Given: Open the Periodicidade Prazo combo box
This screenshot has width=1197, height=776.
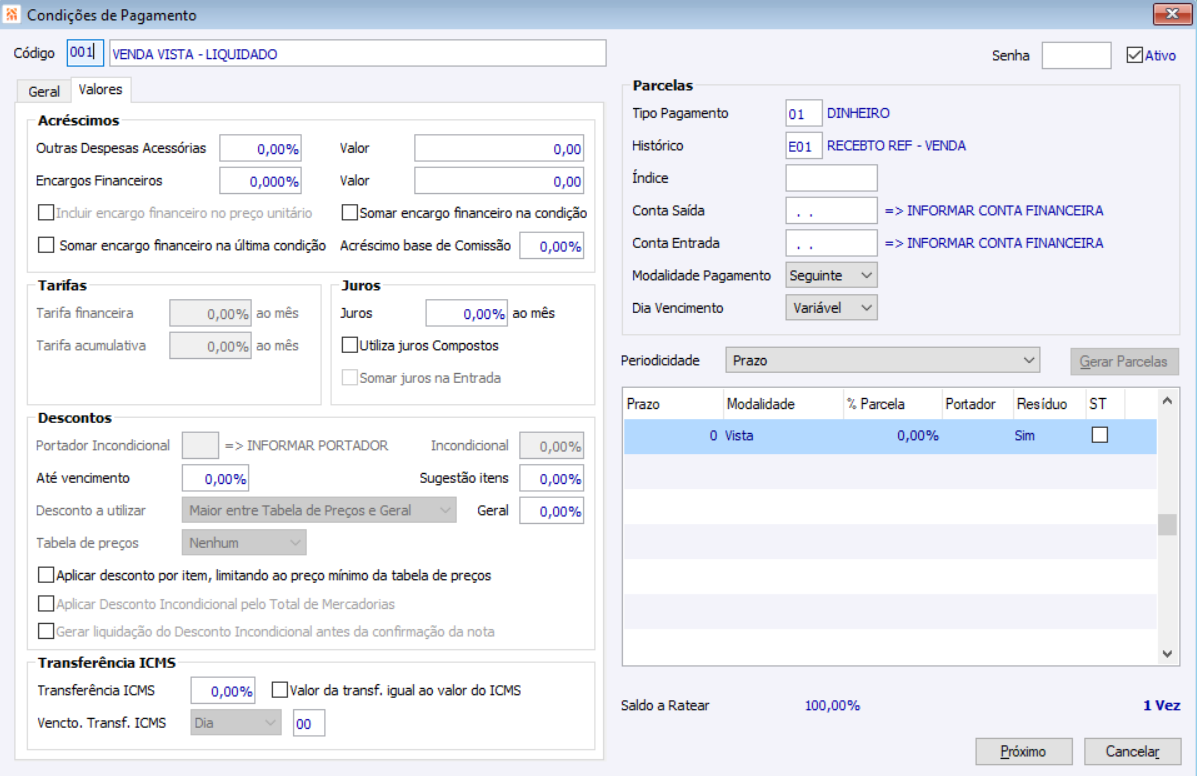Looking at the screenshot, I should coord(882,360).
